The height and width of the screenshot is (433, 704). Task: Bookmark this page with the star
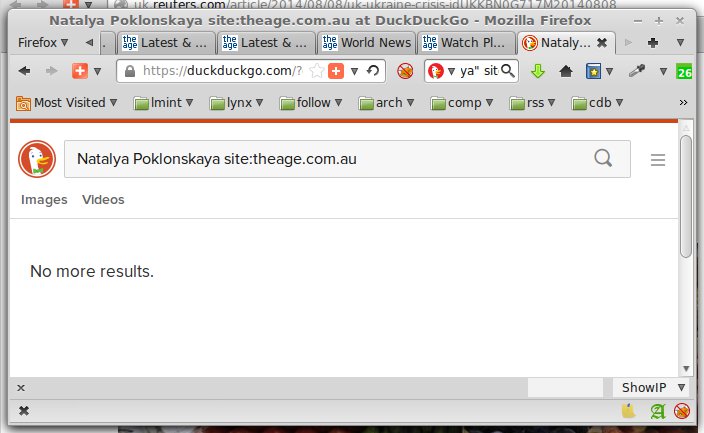(x=316, y=71)
